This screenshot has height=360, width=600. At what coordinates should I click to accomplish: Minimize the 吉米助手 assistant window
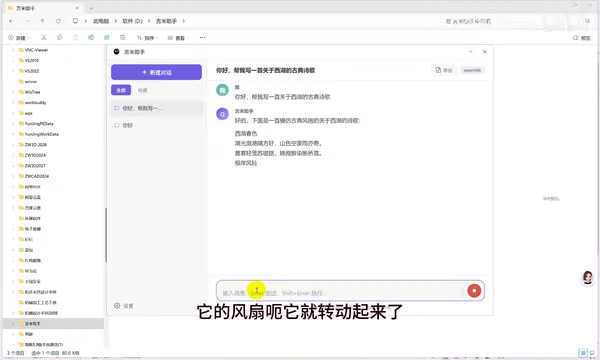point(471,52)
